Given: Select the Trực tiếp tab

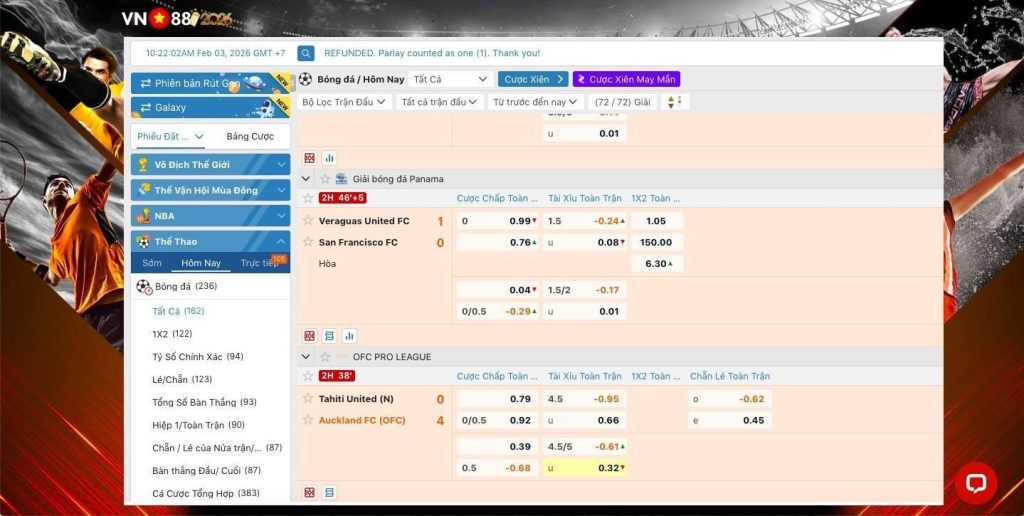Looking at the screenshot, I should [259, 263].
